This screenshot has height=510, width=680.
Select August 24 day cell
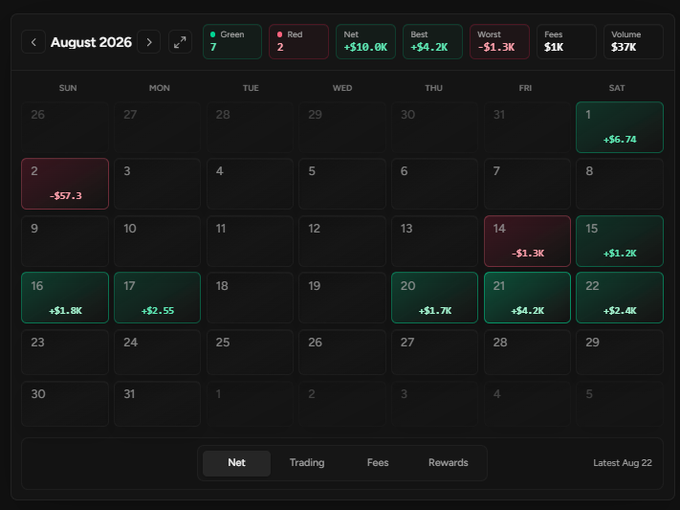click(157, 352)
